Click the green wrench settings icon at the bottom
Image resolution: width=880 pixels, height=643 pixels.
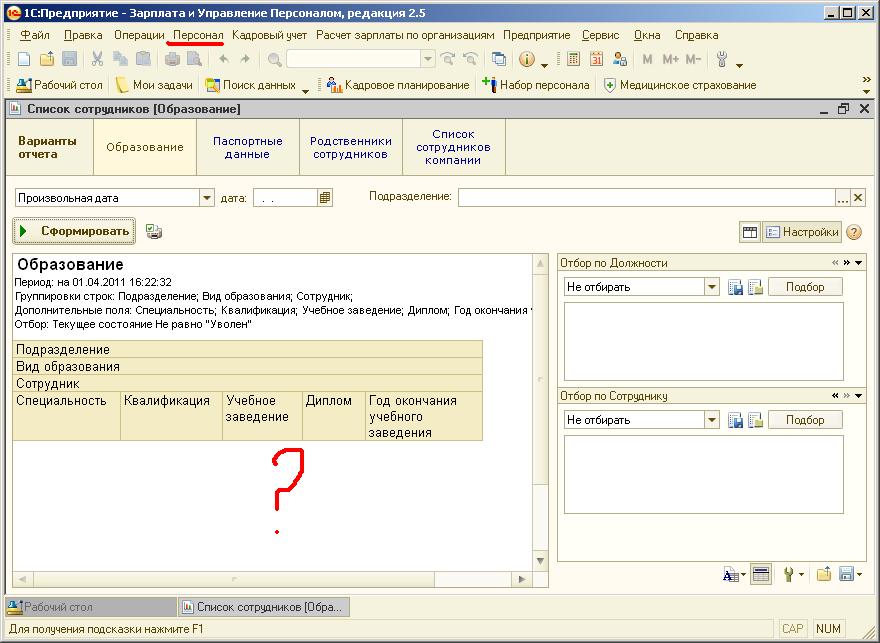(x=789, y=575)
